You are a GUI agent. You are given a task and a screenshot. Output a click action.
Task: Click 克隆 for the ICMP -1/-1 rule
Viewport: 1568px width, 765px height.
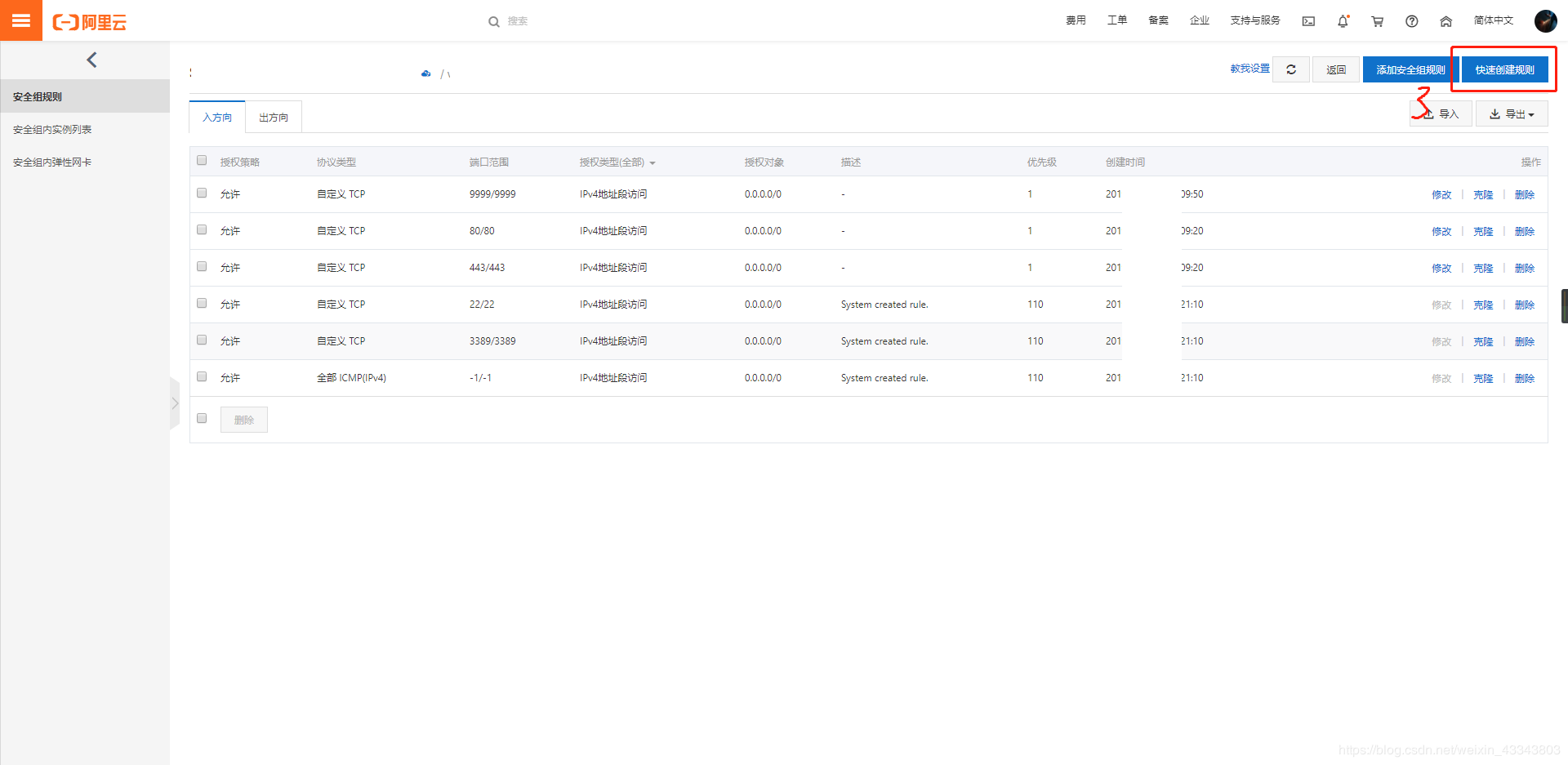1483,378
